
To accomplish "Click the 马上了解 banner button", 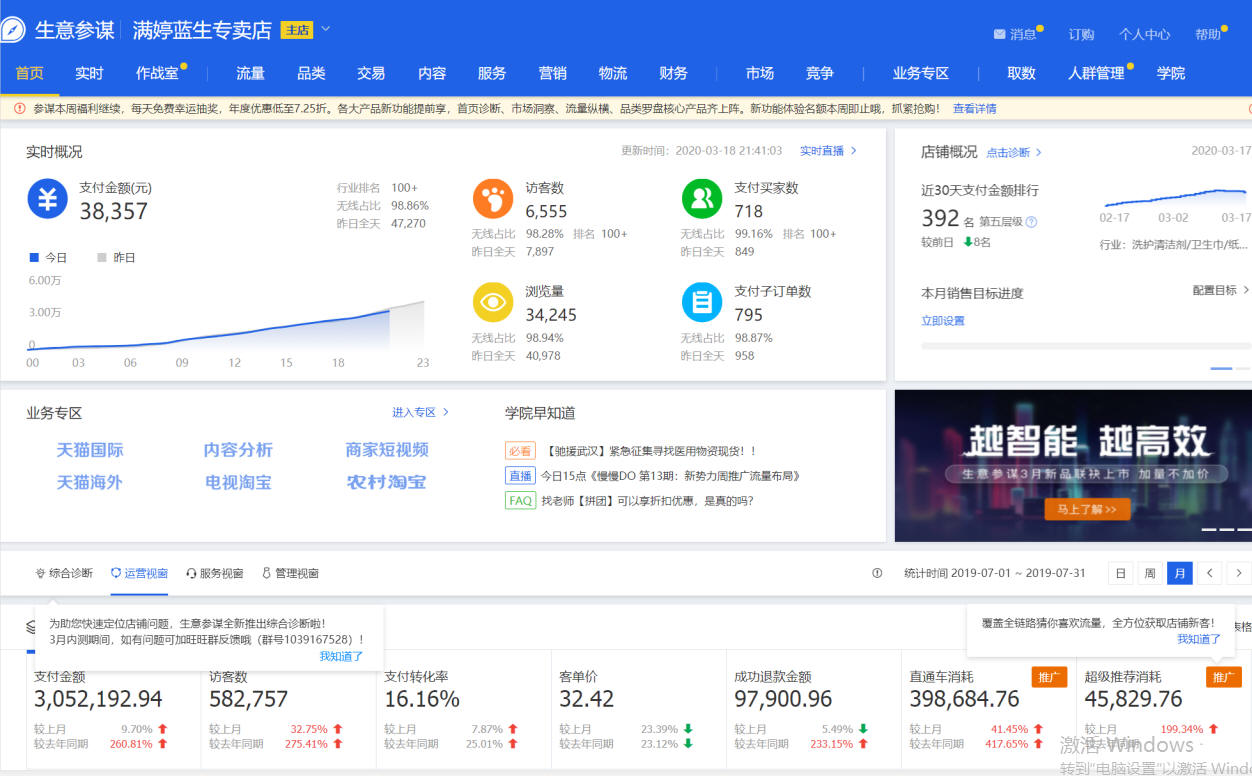I will [x=1087, y=509].
